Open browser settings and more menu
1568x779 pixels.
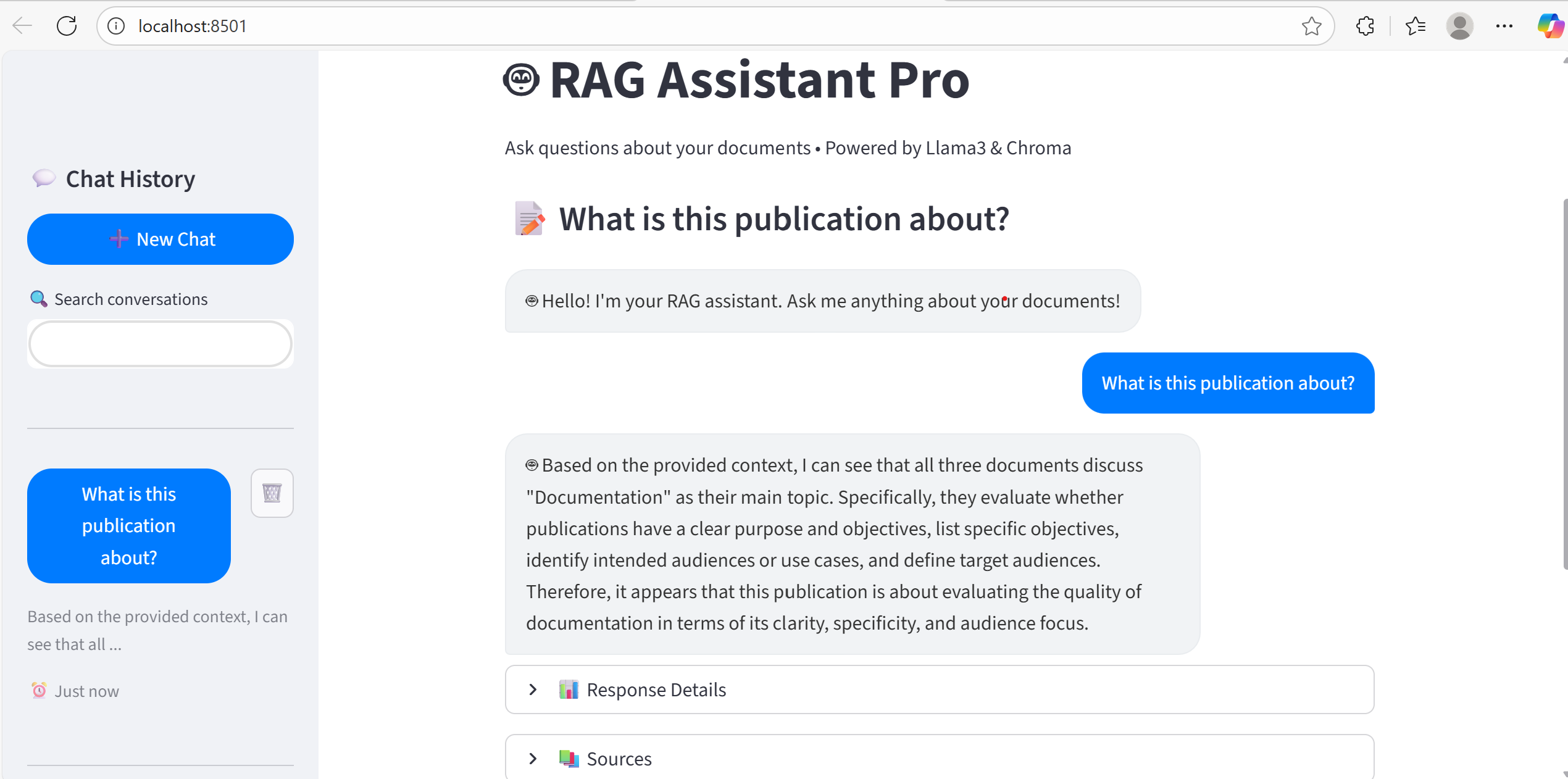point(1504,26)
